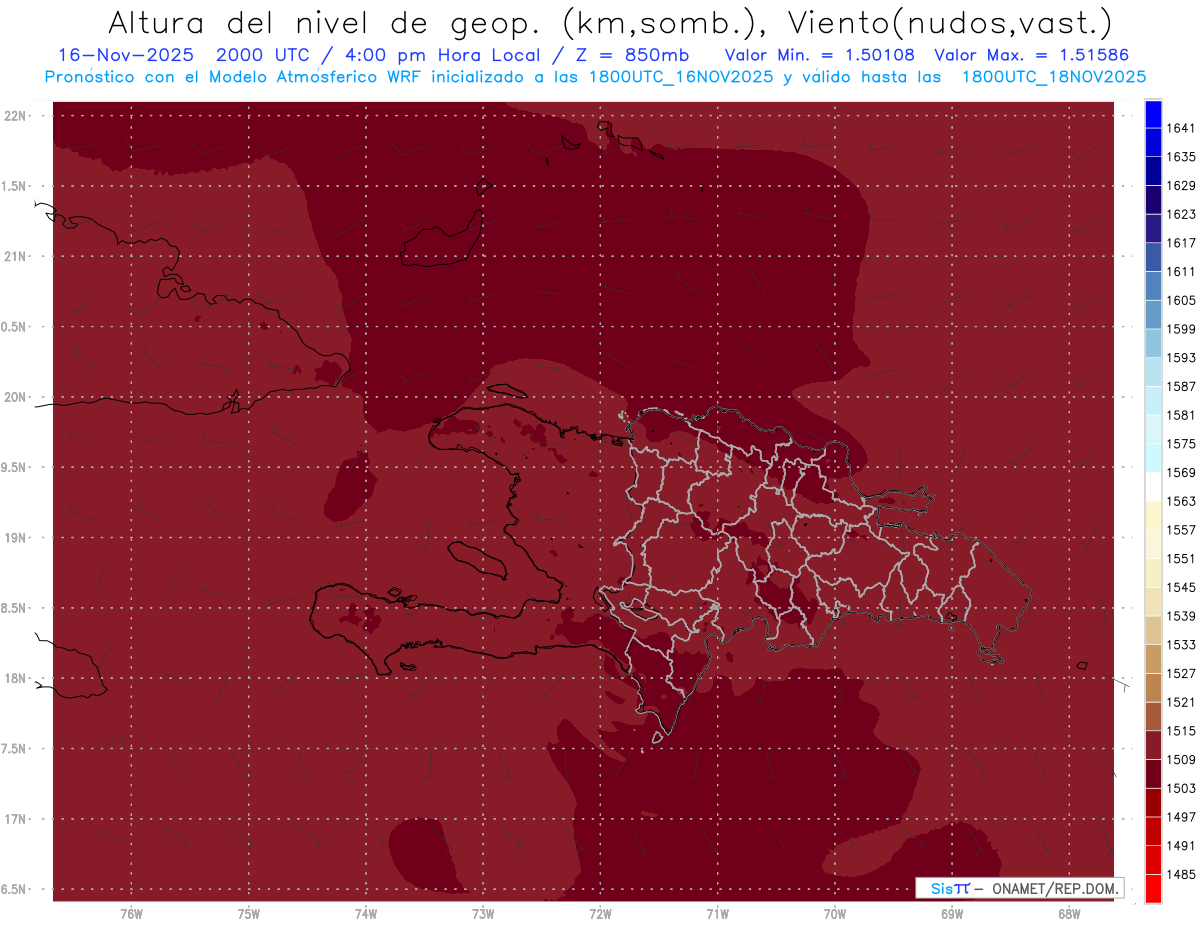
Task: Click the legend value "1509"
Action: click(1181, 759)
